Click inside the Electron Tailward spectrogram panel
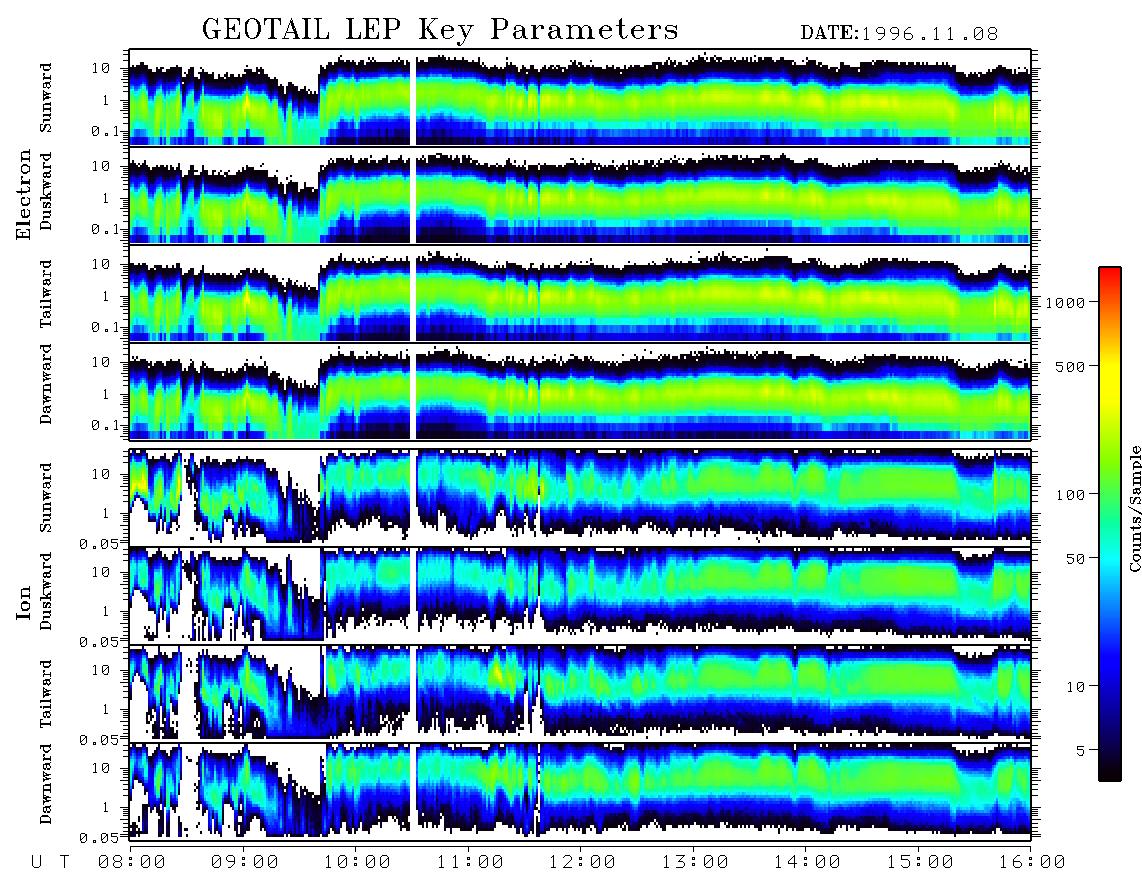The height and width of the screenshot is (880, 1142). click(x=580, y=294)
